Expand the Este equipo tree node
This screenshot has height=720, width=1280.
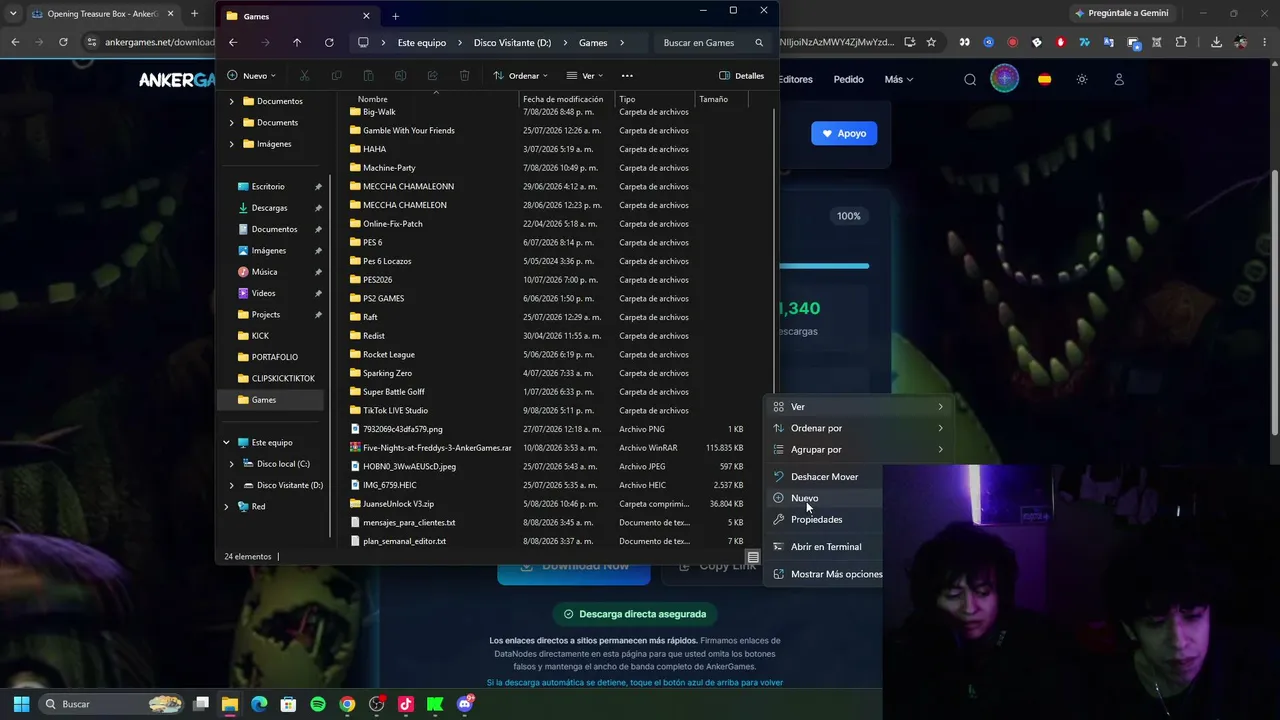point(226,443)
